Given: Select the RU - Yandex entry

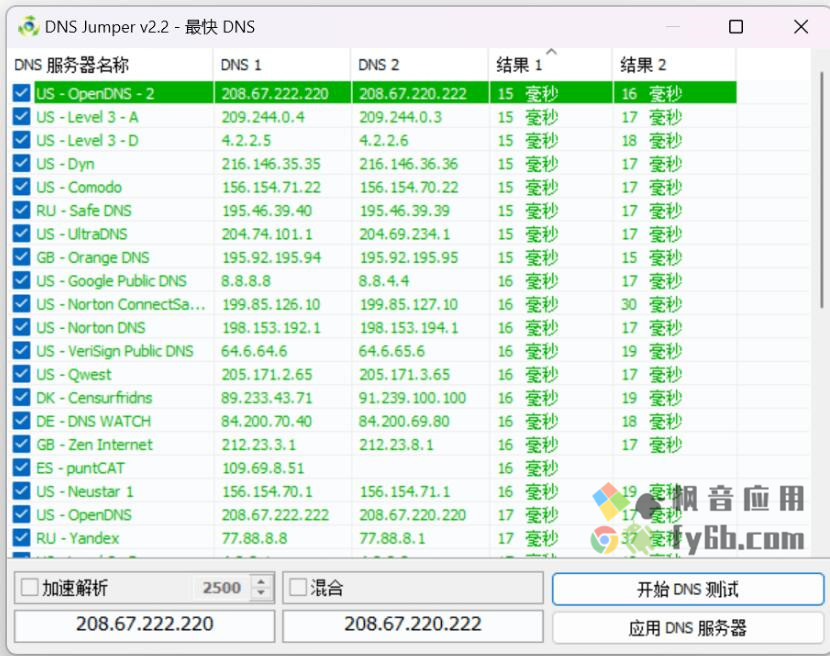Looking at the screenshot, I should click(78, 538).
